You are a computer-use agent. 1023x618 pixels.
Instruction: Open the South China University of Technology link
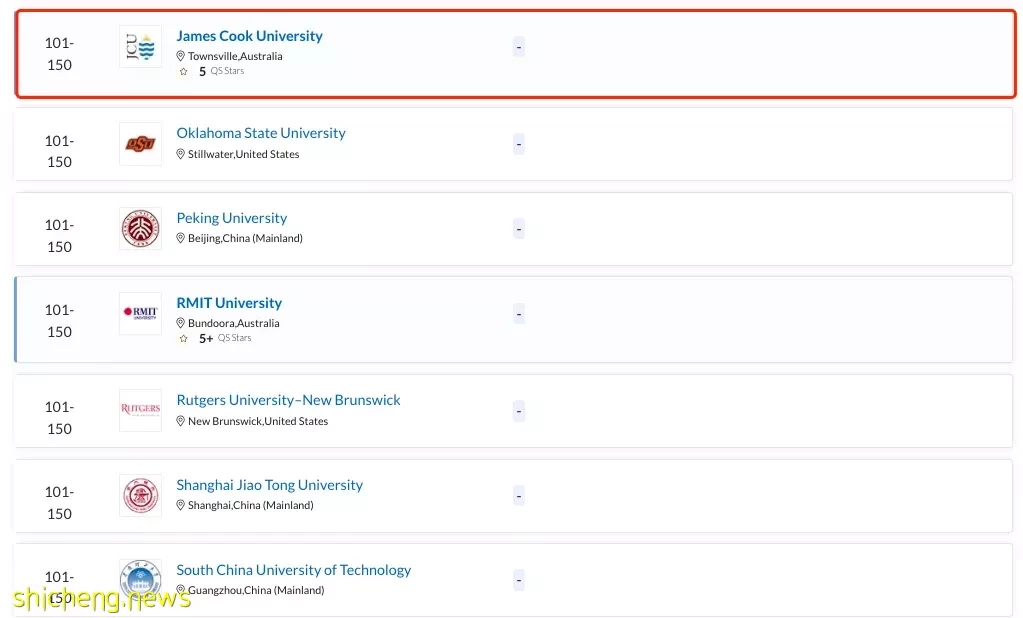(x=294, y=570)
